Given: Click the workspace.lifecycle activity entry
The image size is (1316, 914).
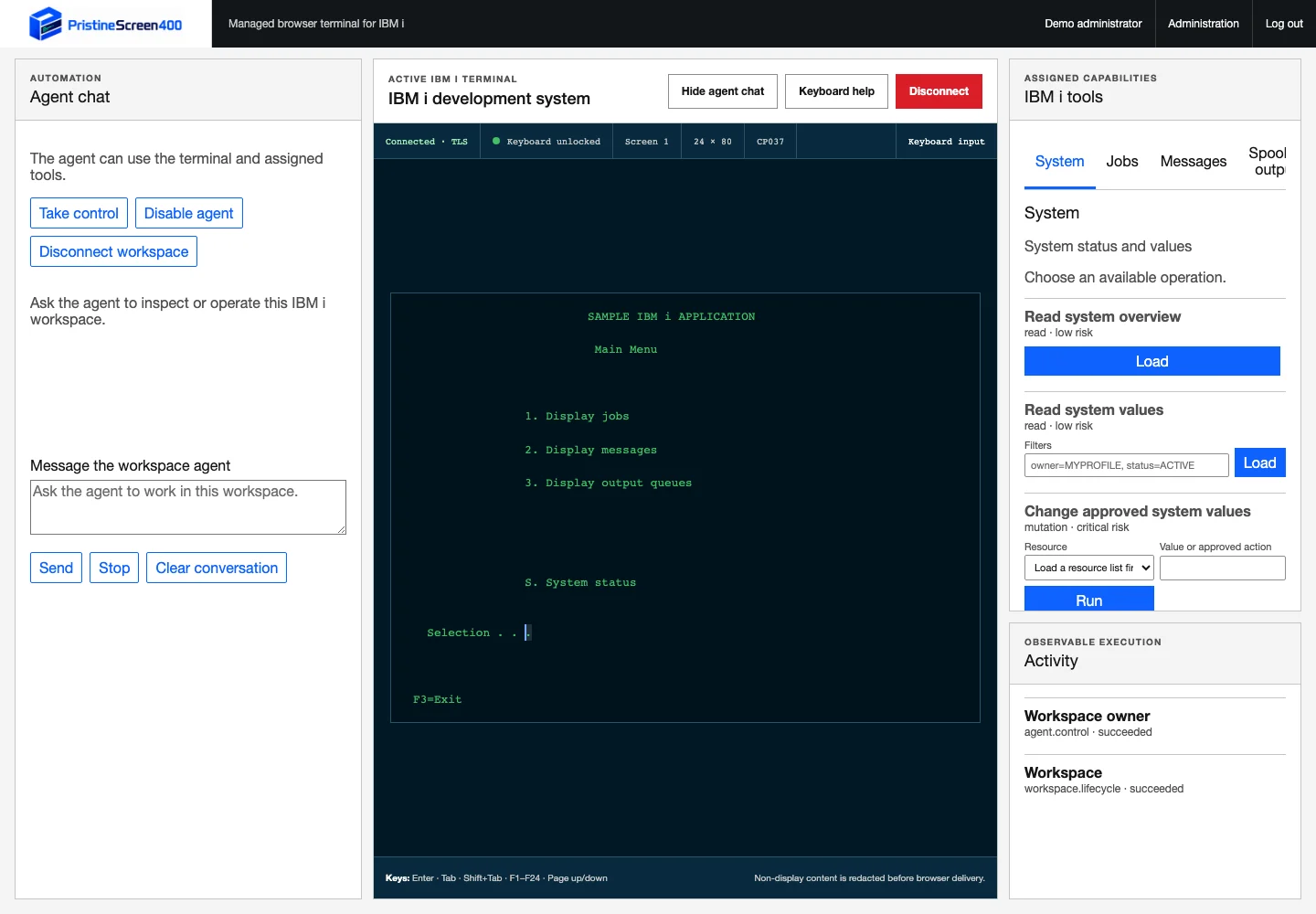Looking at the screenshot, I should point(1154,780).
